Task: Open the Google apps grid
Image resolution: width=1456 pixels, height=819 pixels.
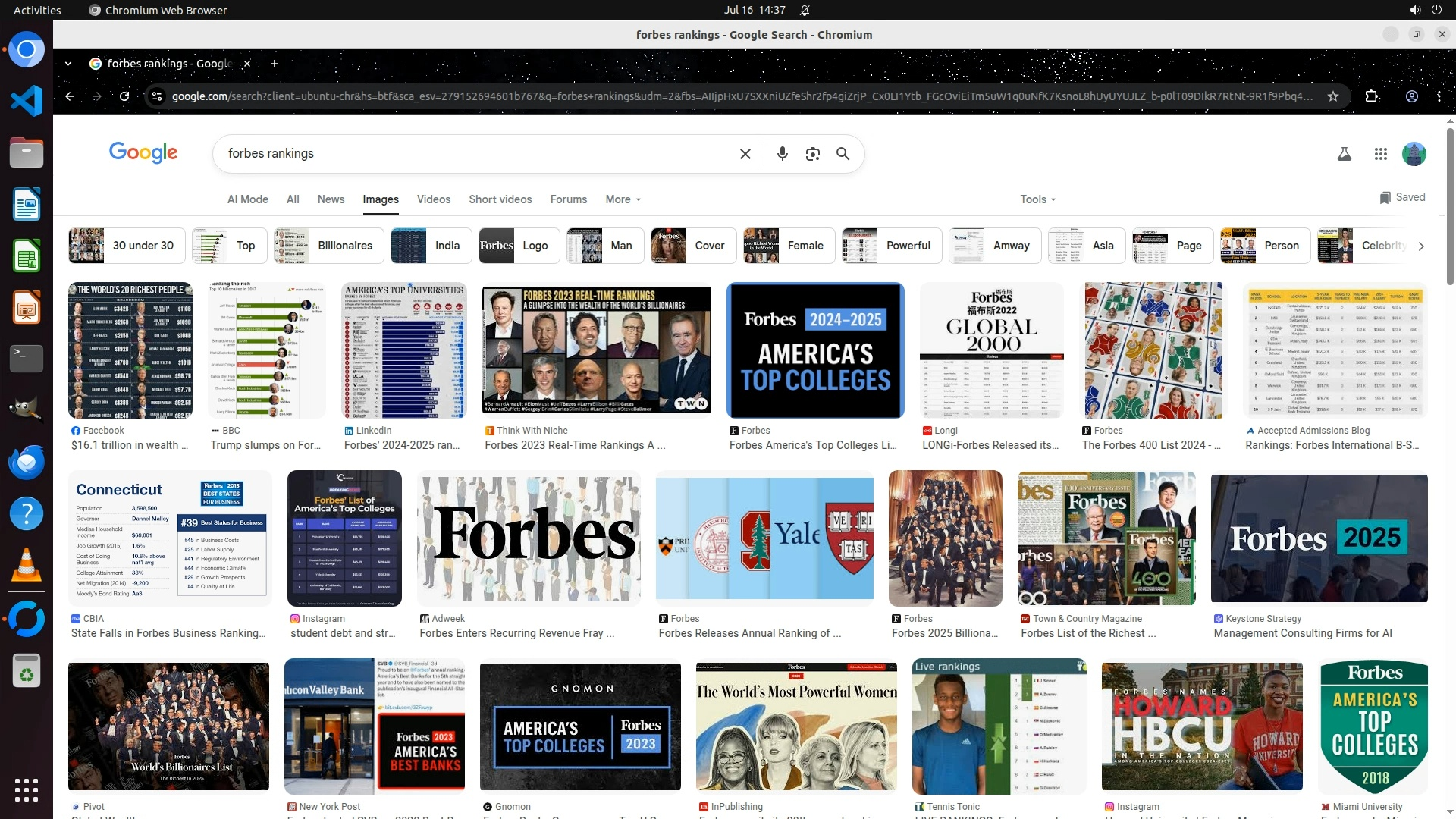Action: pos(1380,154)
